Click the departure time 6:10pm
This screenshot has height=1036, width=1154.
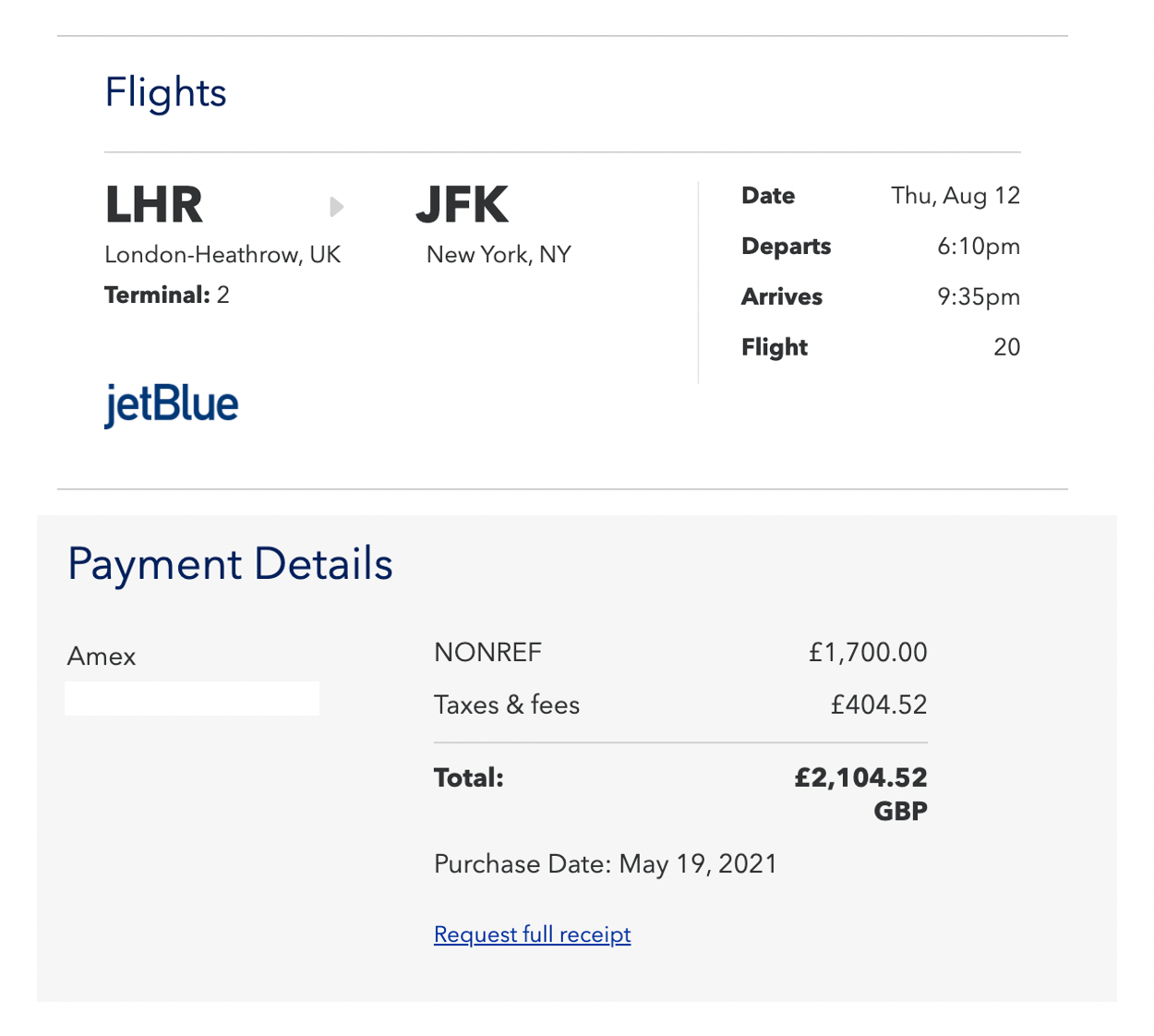(x=979, y=247)
